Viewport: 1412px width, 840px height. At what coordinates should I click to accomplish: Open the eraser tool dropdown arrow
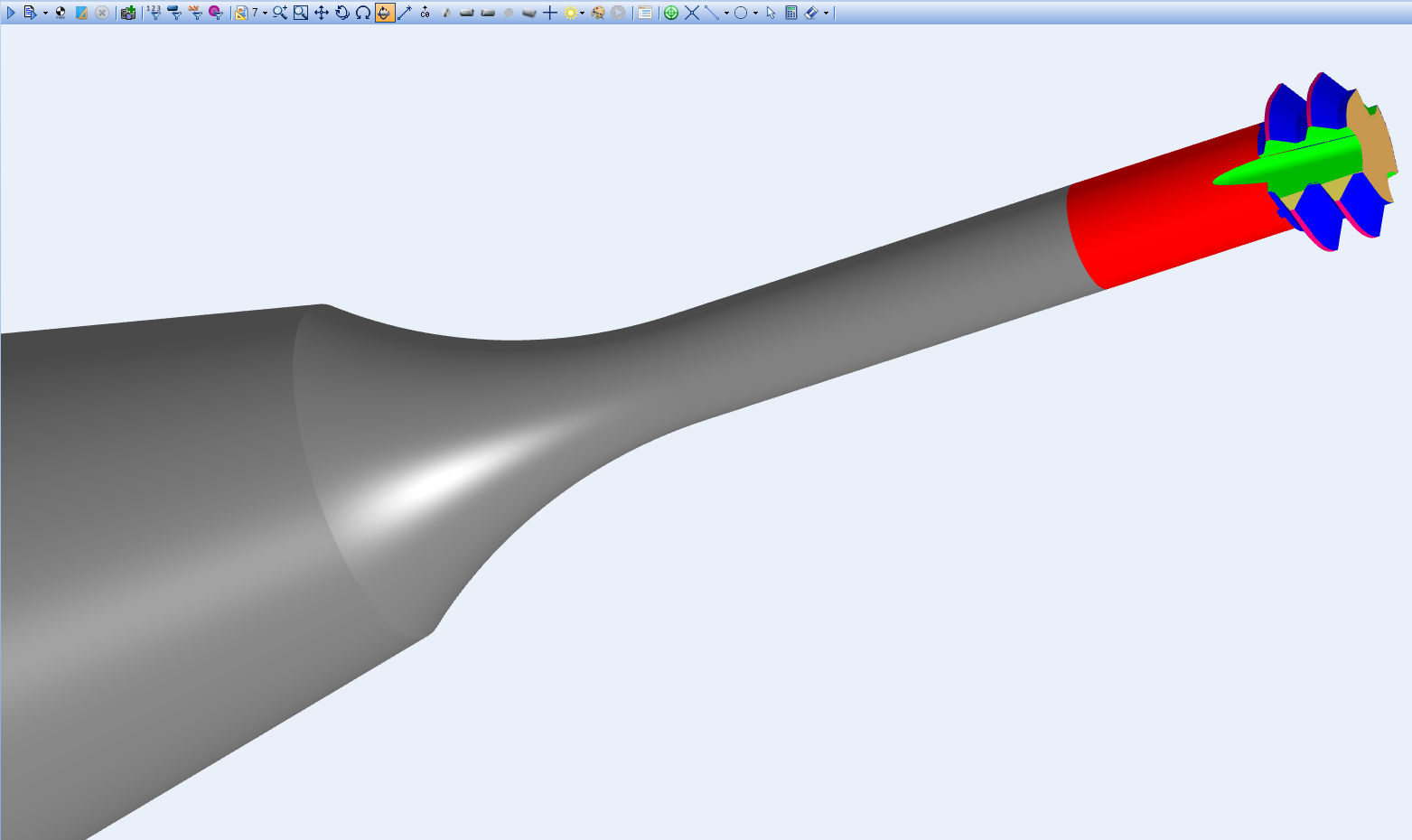click(x=826, y=13)
